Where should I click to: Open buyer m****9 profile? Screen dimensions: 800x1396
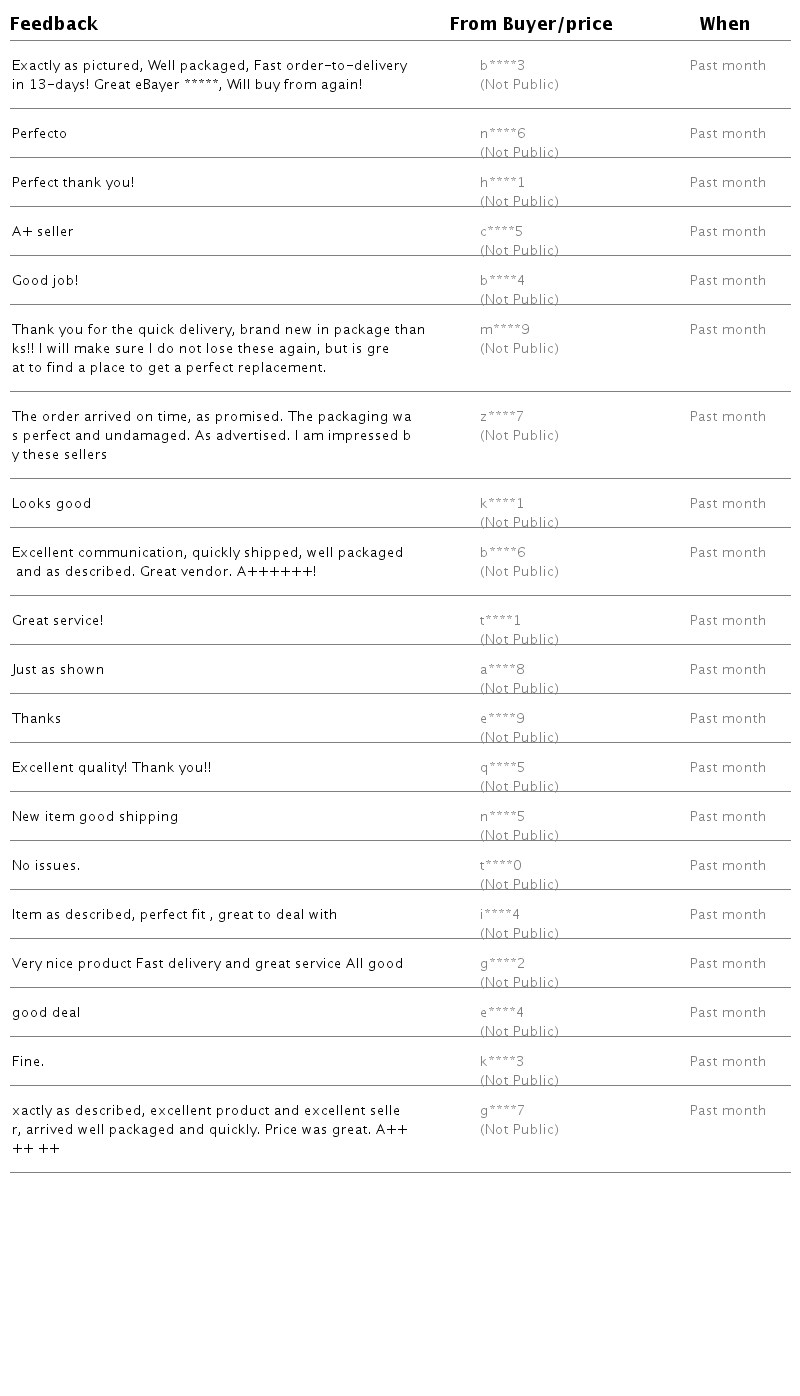tap(504, 330)
